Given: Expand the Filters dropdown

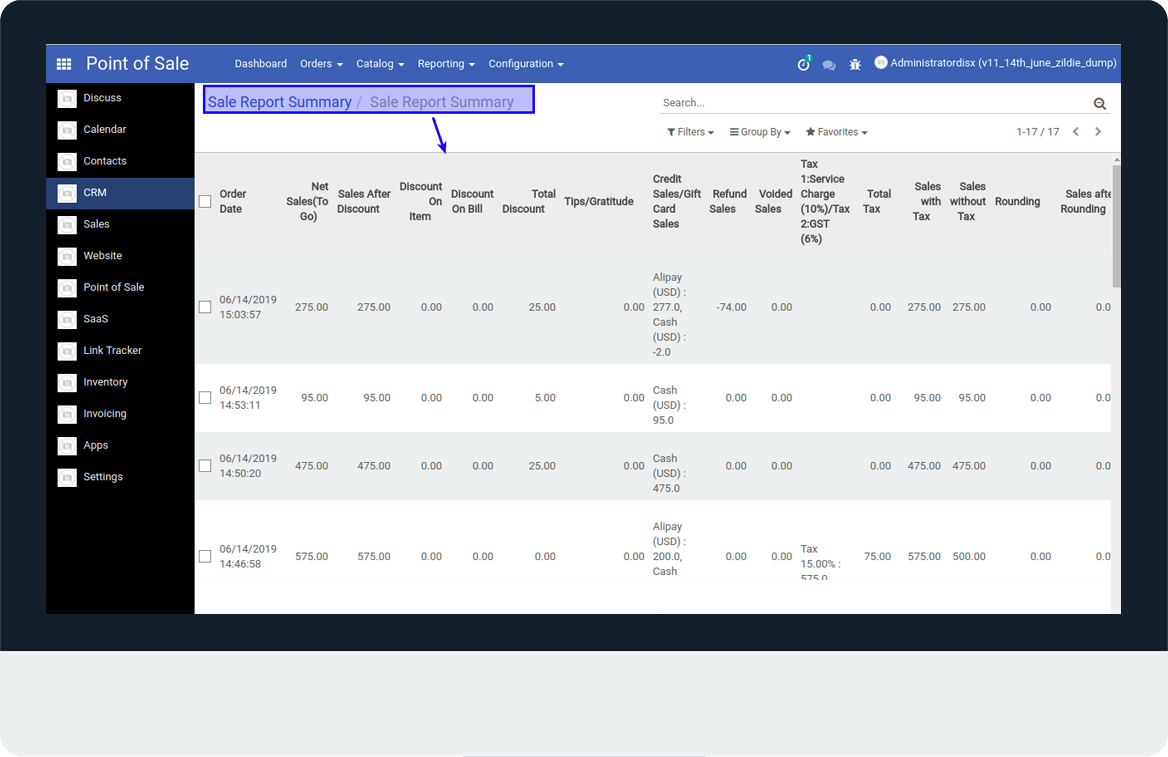Looking at the screenshot, I should point(691,132).
